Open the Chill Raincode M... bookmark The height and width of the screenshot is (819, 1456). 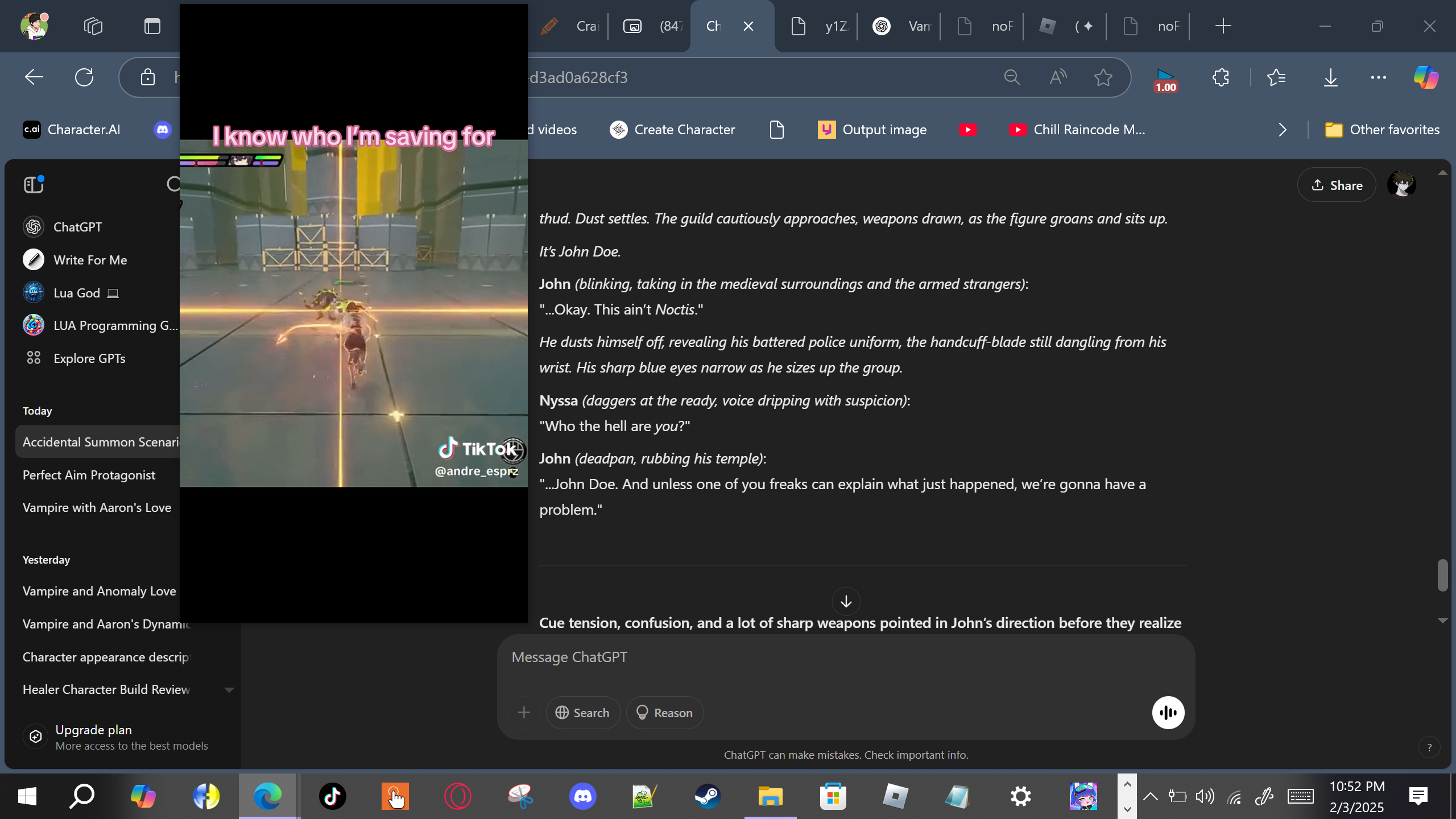[1077, 130]
